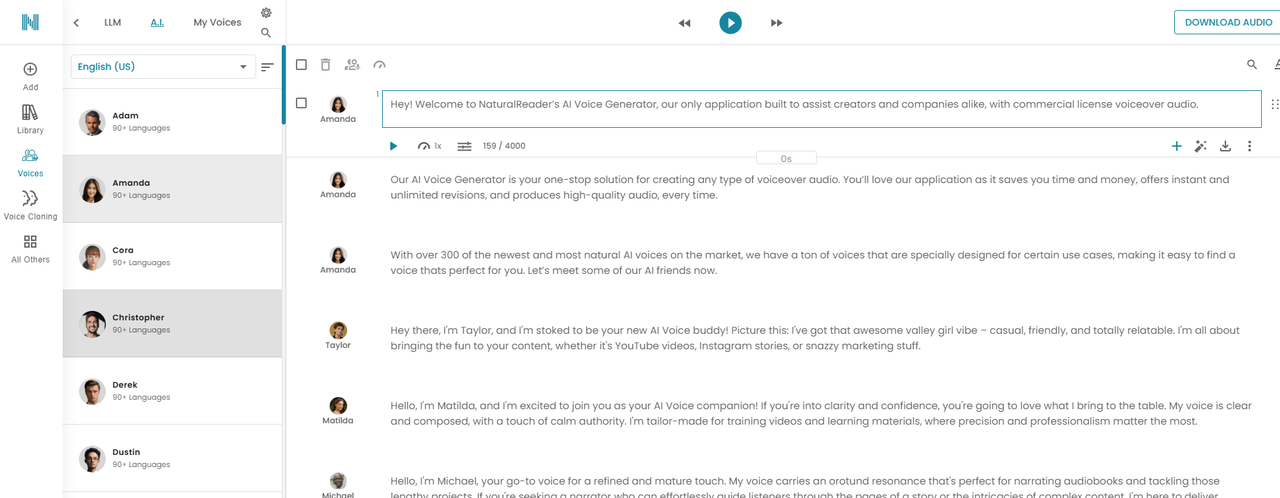Click the change voice icon in toolbar

click(352, 65)
